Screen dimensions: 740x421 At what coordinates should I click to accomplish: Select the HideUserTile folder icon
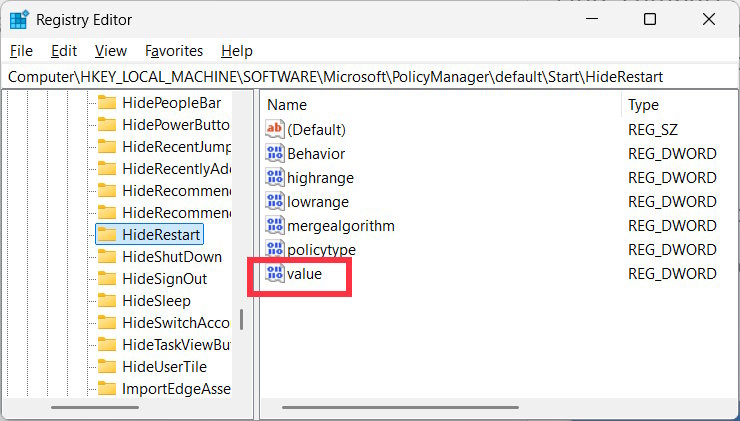[x=107, y=367]
